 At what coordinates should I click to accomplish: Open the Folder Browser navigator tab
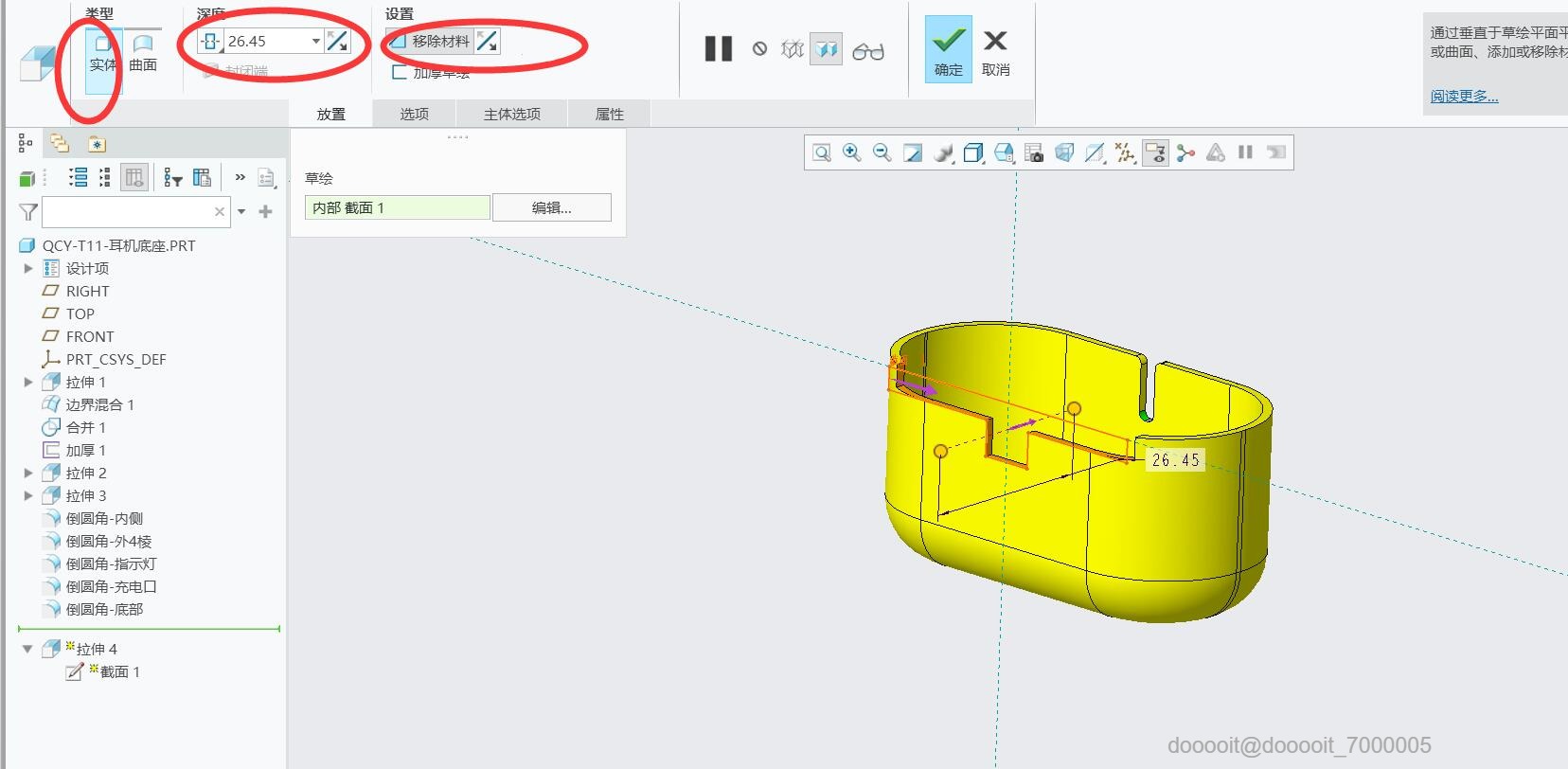[61, 144]
